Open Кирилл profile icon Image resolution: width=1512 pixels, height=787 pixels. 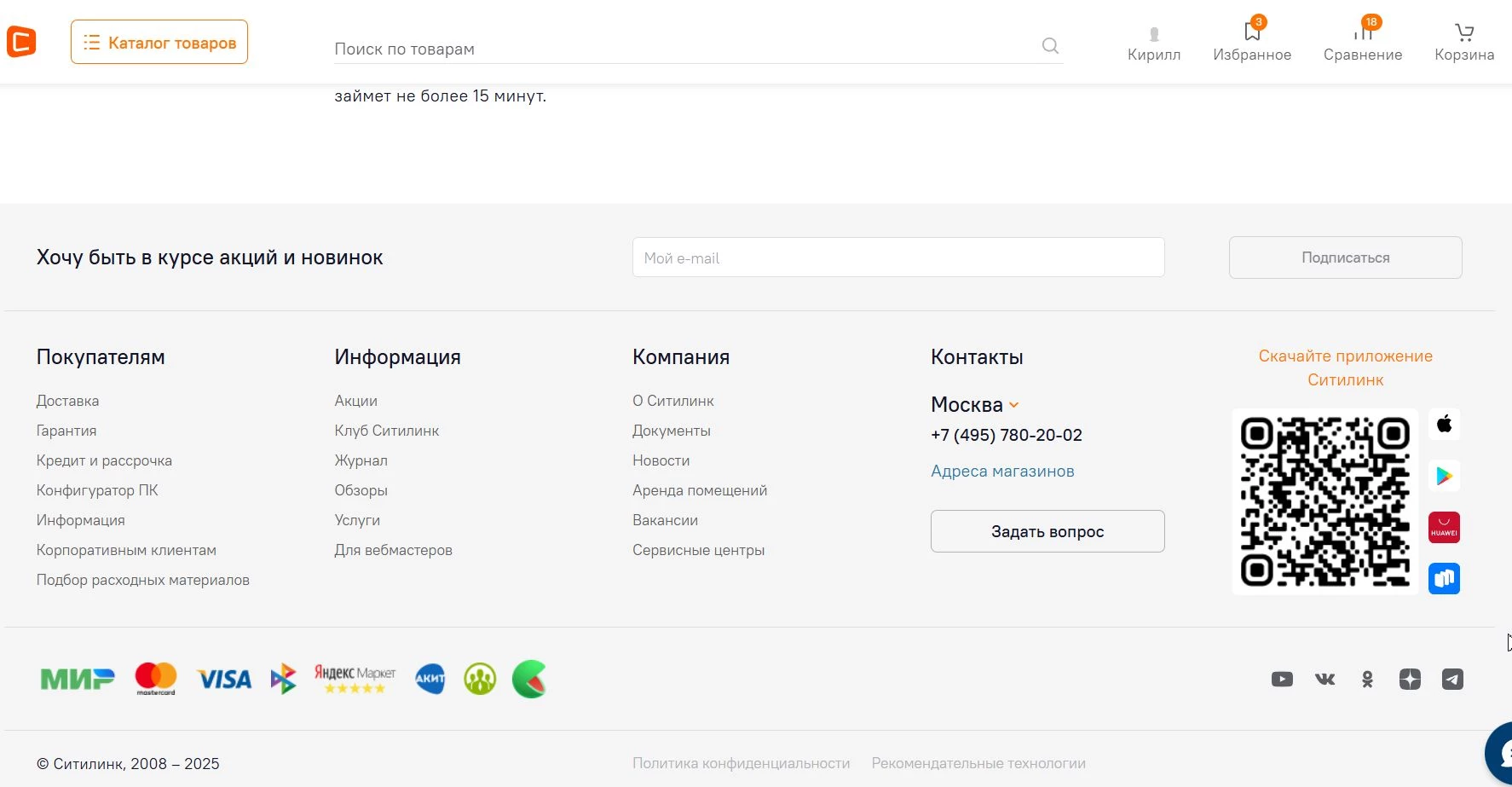(1154, 44)
